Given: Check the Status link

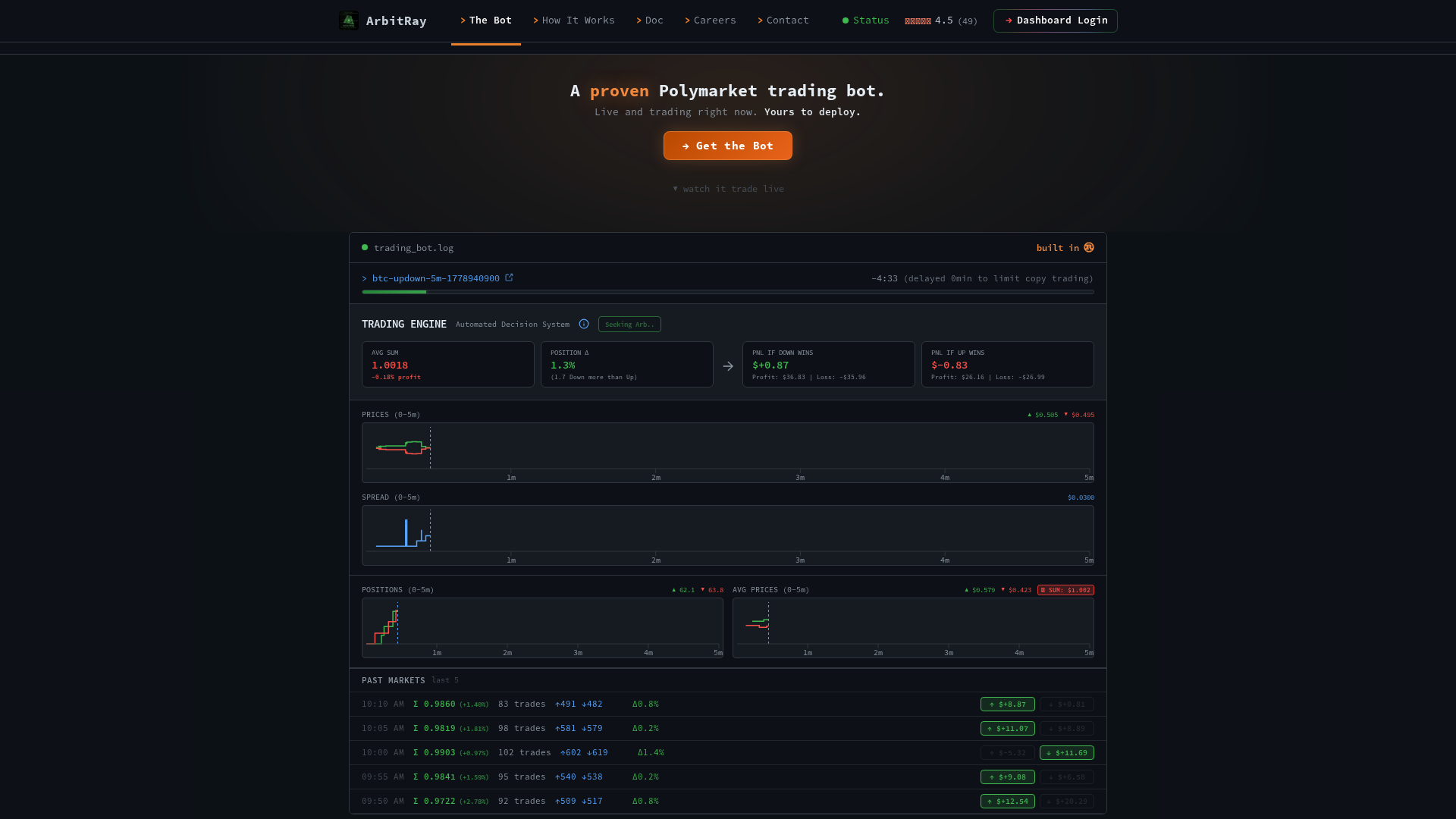Looking at the screenshot, I should 866,20.
